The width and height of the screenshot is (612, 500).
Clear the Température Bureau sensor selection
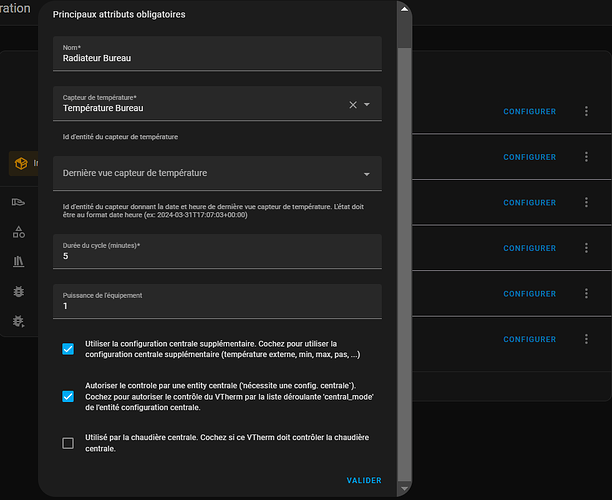click(x=352, y=104)
